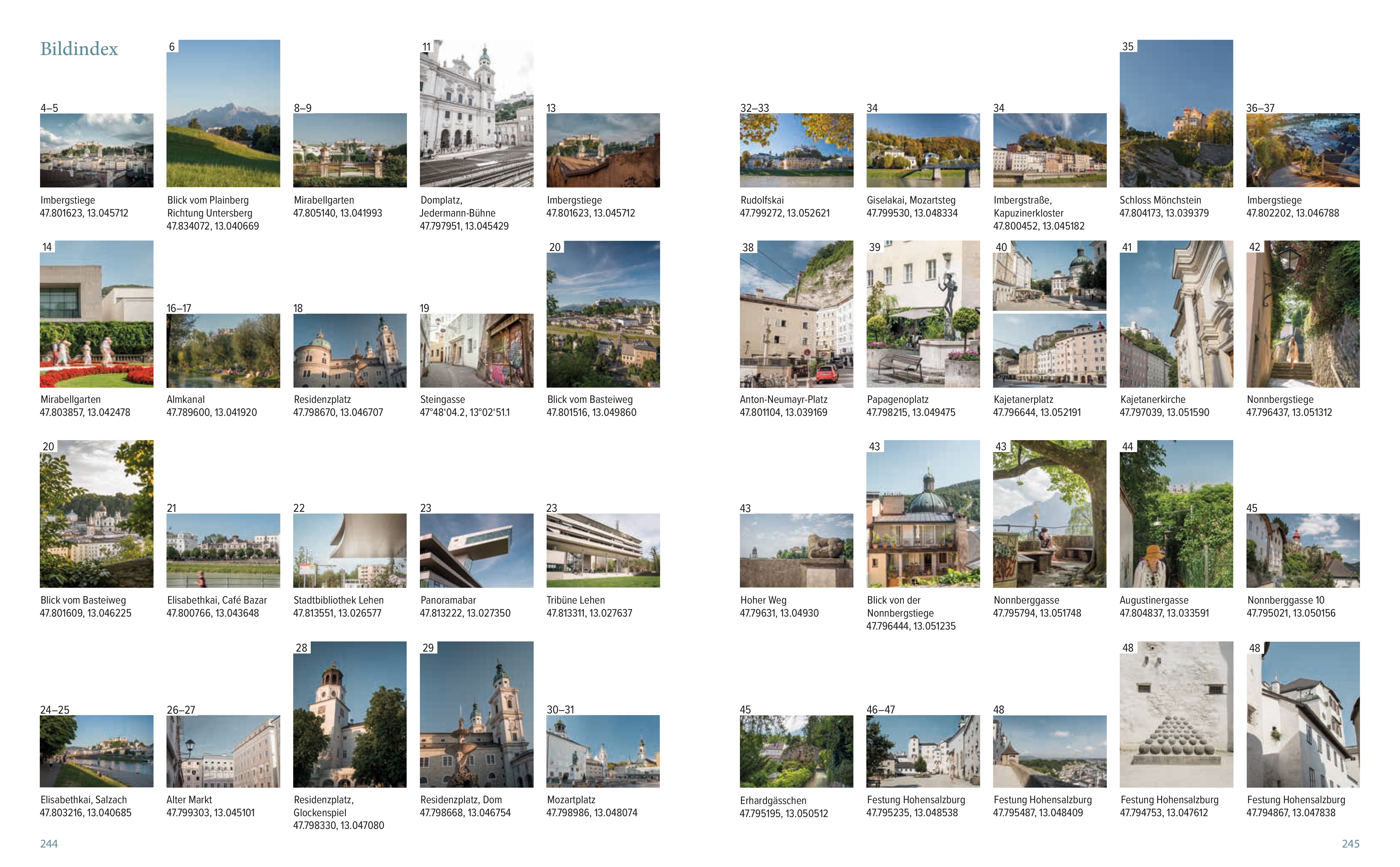Screen dimensions: 1400x867
Task: Click page number 244
Action: (x=49, y=844)
